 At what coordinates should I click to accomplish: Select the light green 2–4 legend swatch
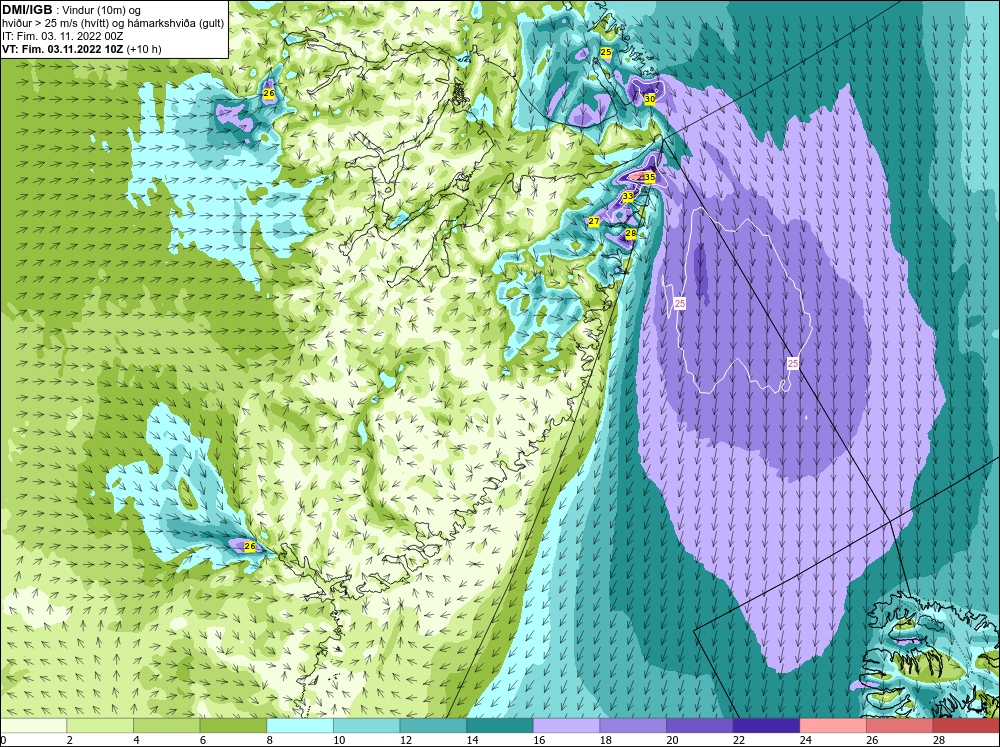click(x=100, y=726)
